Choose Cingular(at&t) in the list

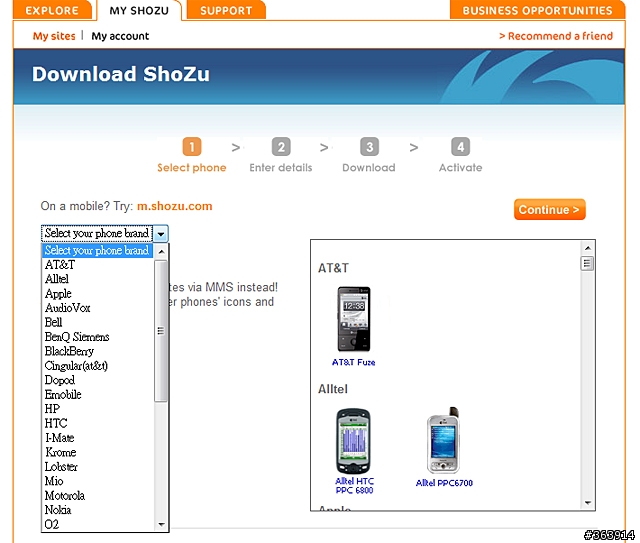[97, 366]
